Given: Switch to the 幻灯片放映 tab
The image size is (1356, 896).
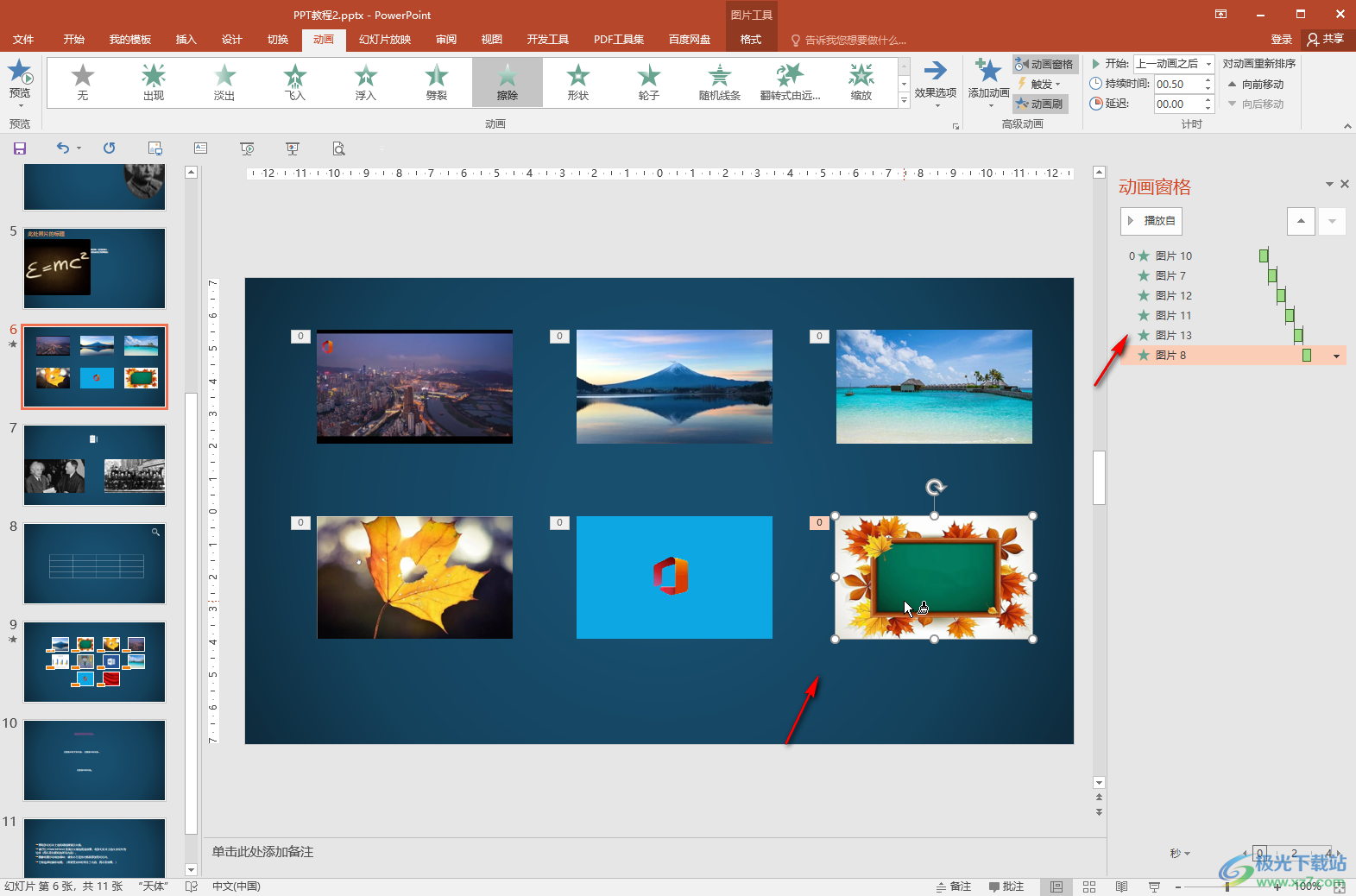Looking at the screenshot, I should coord(385,40).
